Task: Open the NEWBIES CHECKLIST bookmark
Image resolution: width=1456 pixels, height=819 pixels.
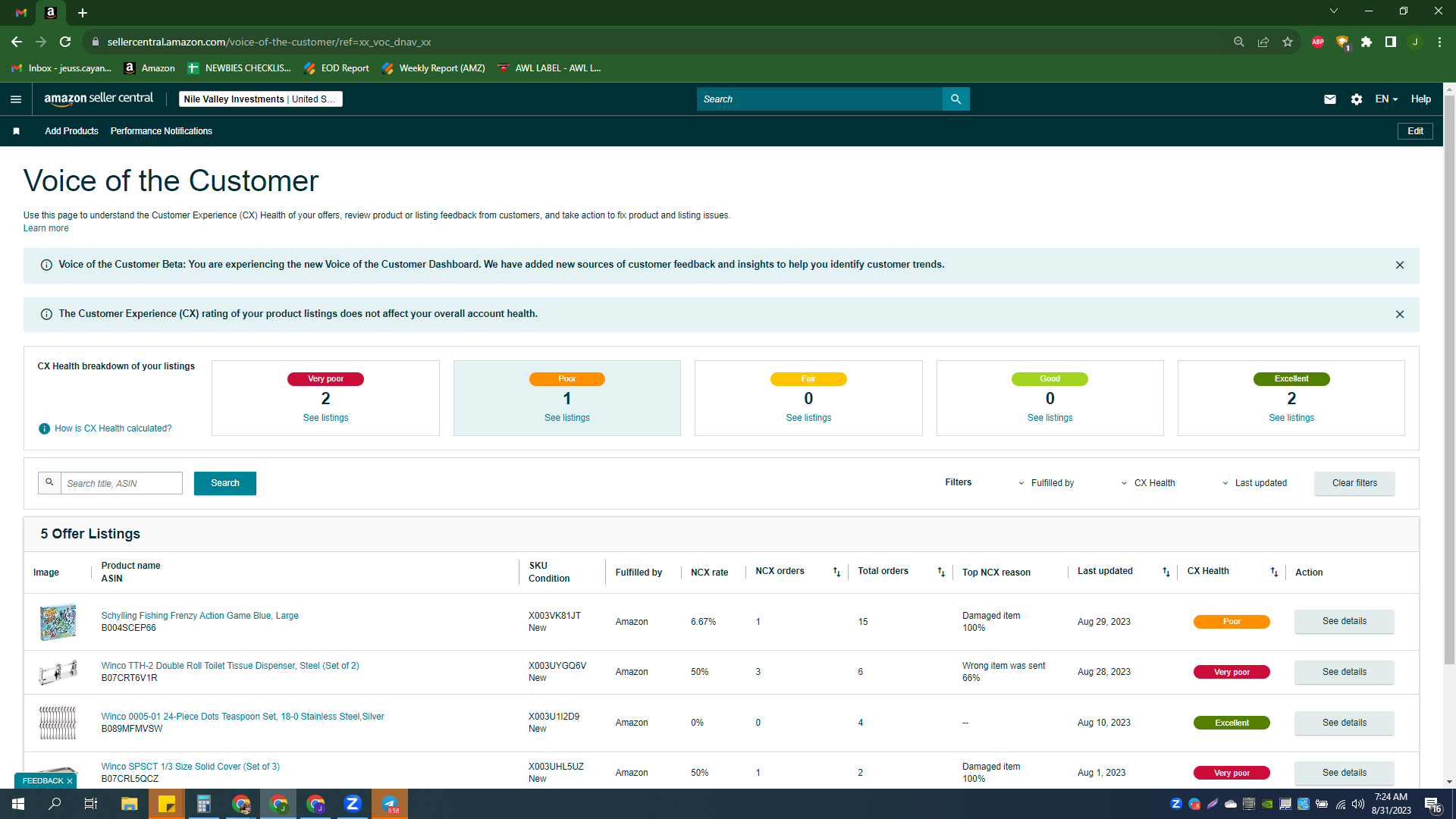Action: click(240, 68)
